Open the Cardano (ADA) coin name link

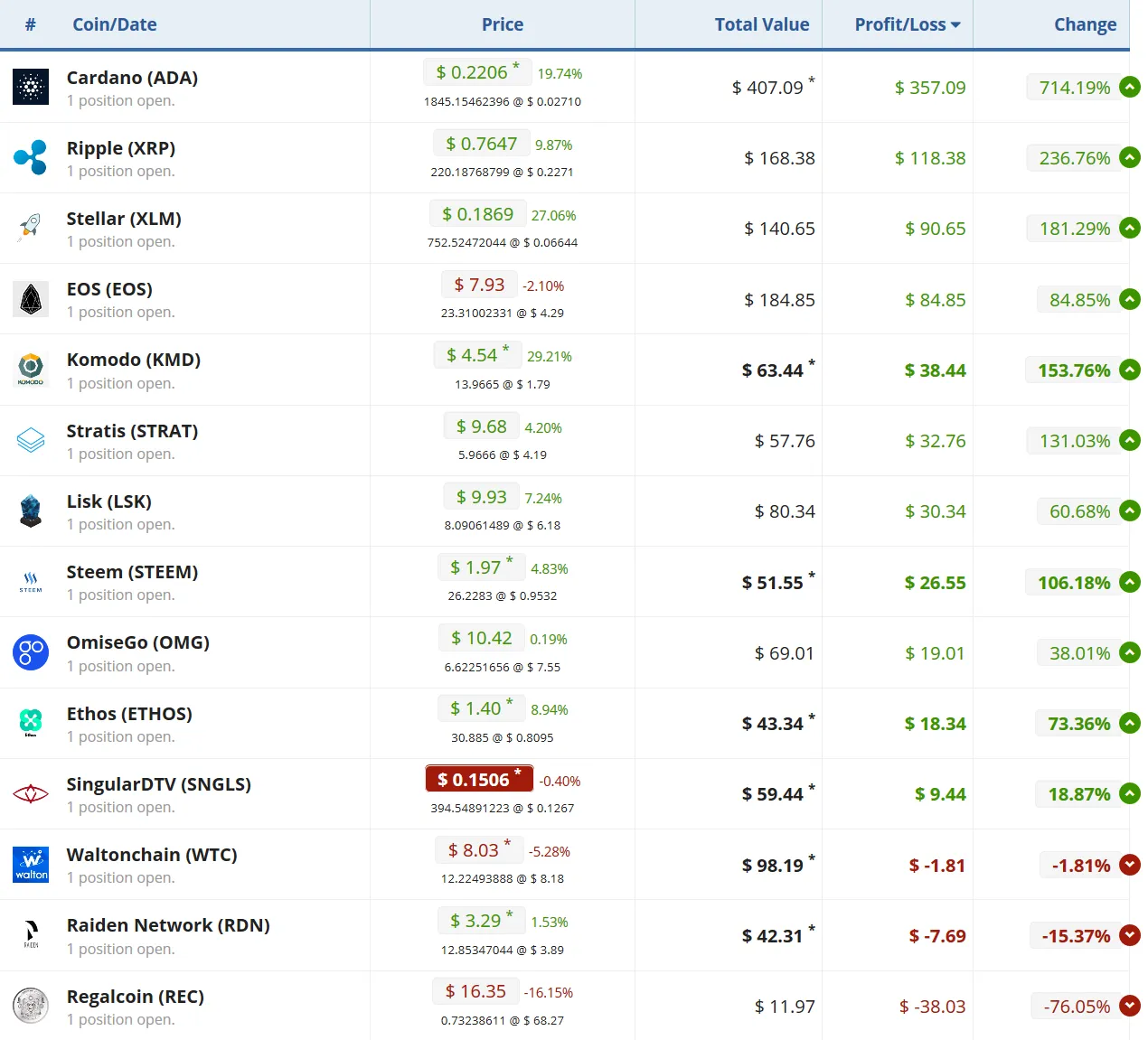132,78
